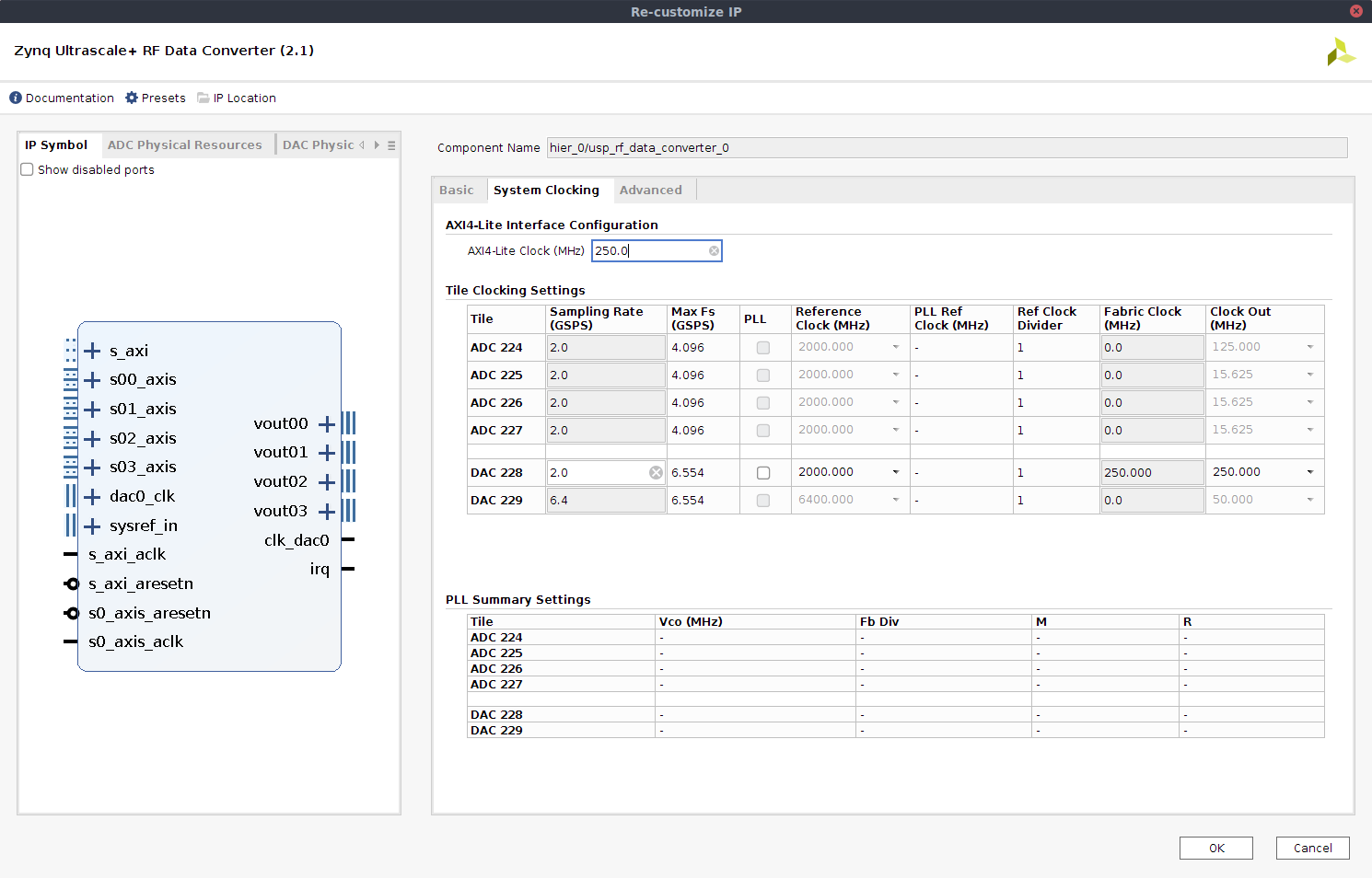Select the irq output port label
The width and height of the screenshot is (1372, 878).
pos(320,570)
